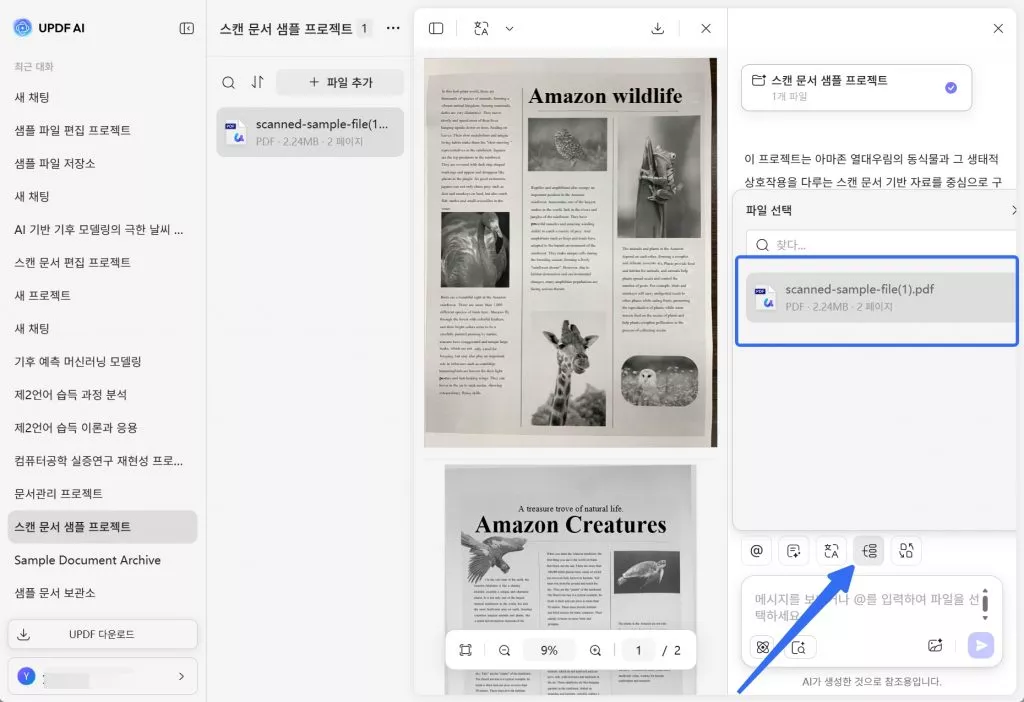Download the PDF from viewer
Viewport: 1024px width, 702px height.
coord(658,28)
